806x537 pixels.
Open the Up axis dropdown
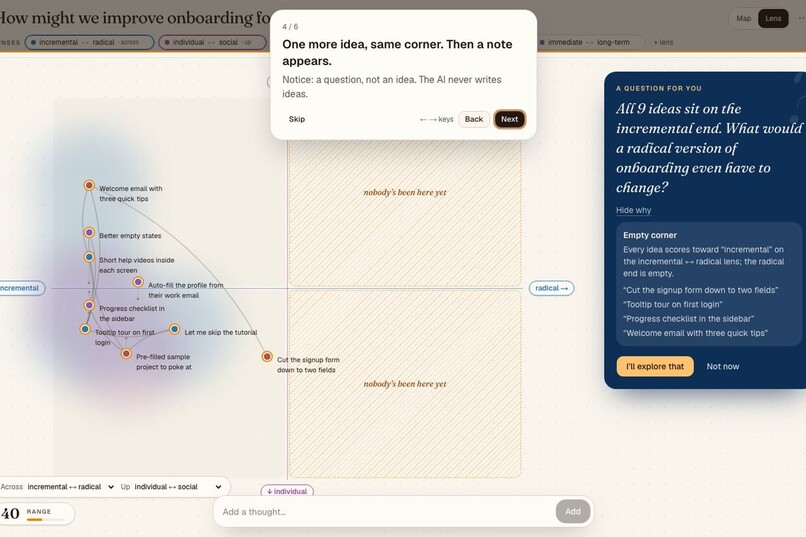tap(178, 487)
